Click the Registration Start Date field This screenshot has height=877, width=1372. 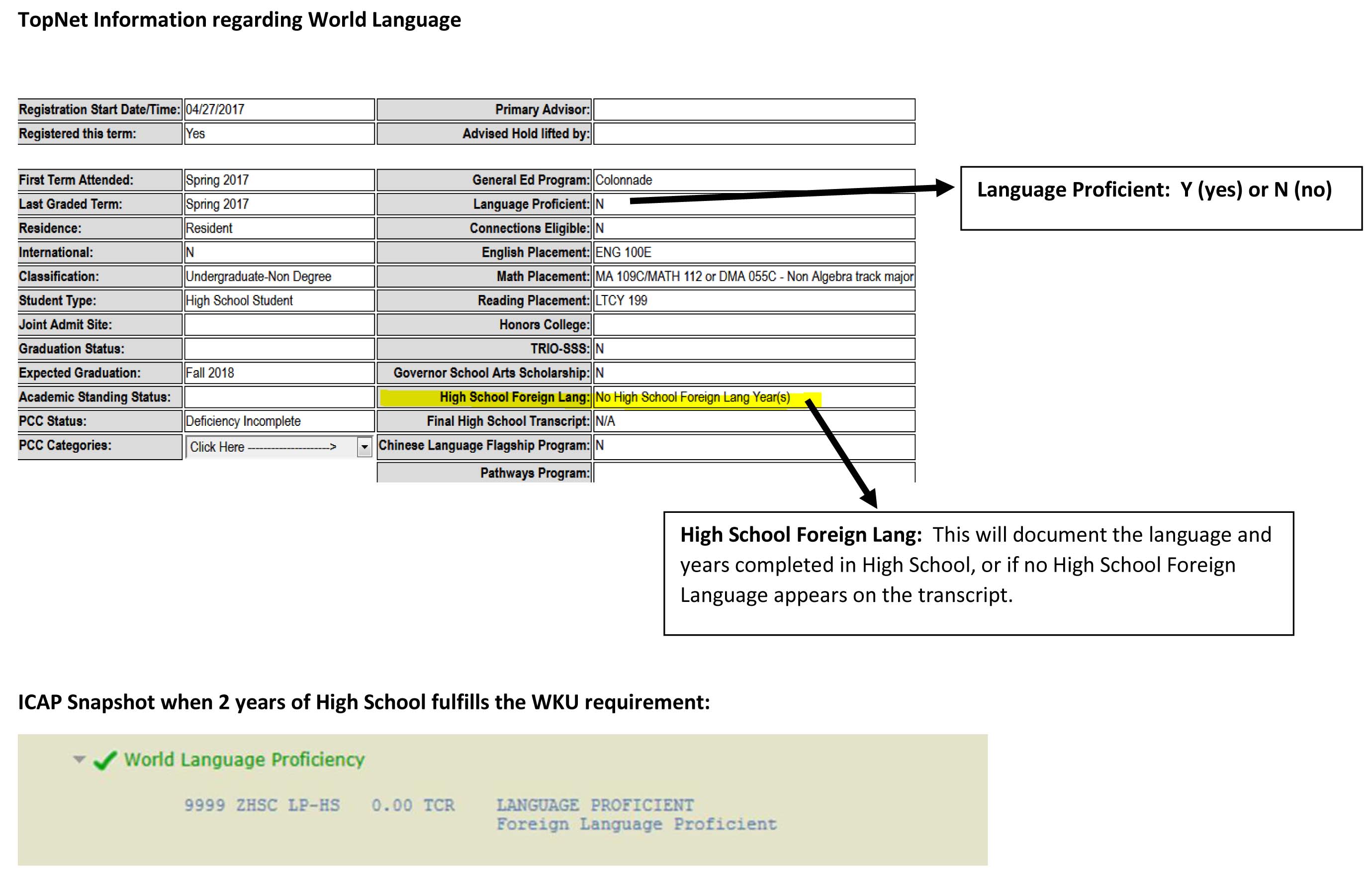click(x=278, y=109)
